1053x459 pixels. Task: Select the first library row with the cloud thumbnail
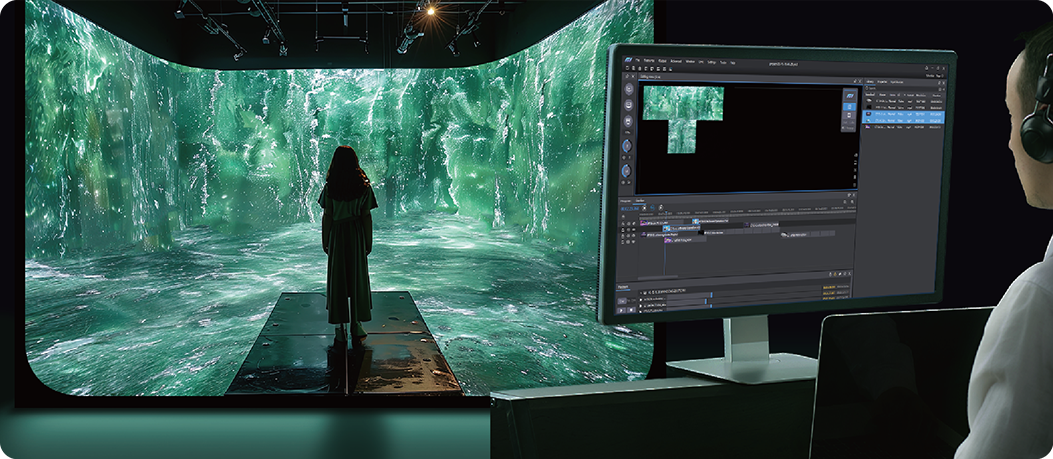coord(903,101)
